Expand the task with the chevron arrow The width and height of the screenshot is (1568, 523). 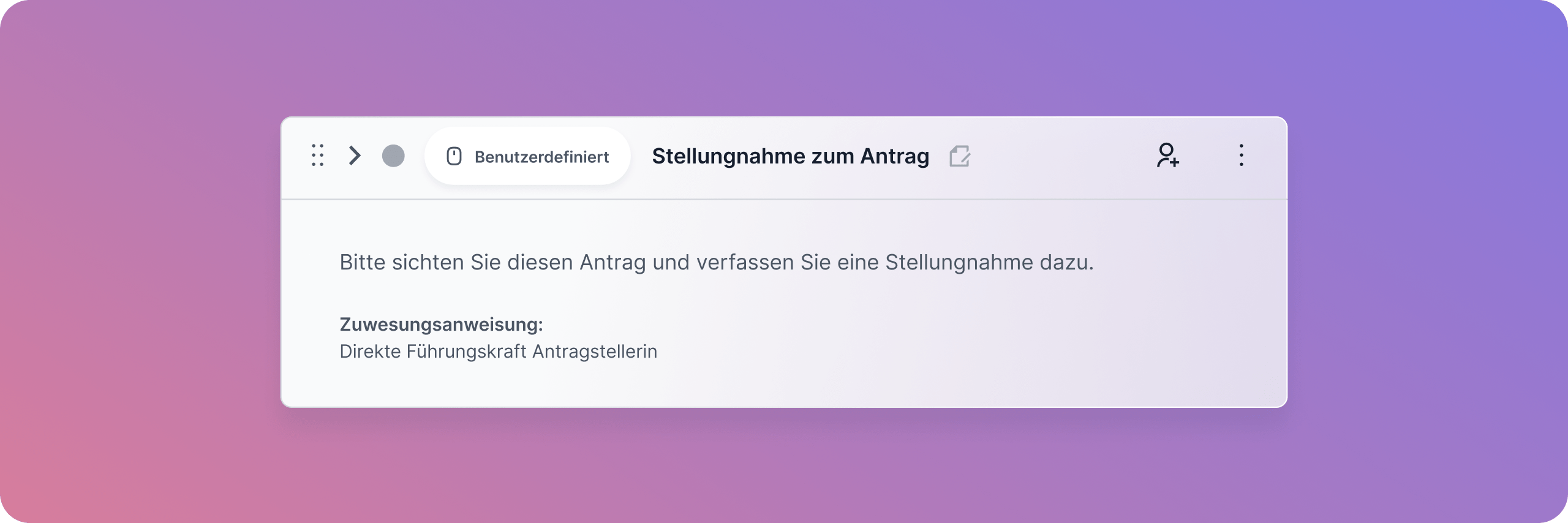(x=355, y=156)
